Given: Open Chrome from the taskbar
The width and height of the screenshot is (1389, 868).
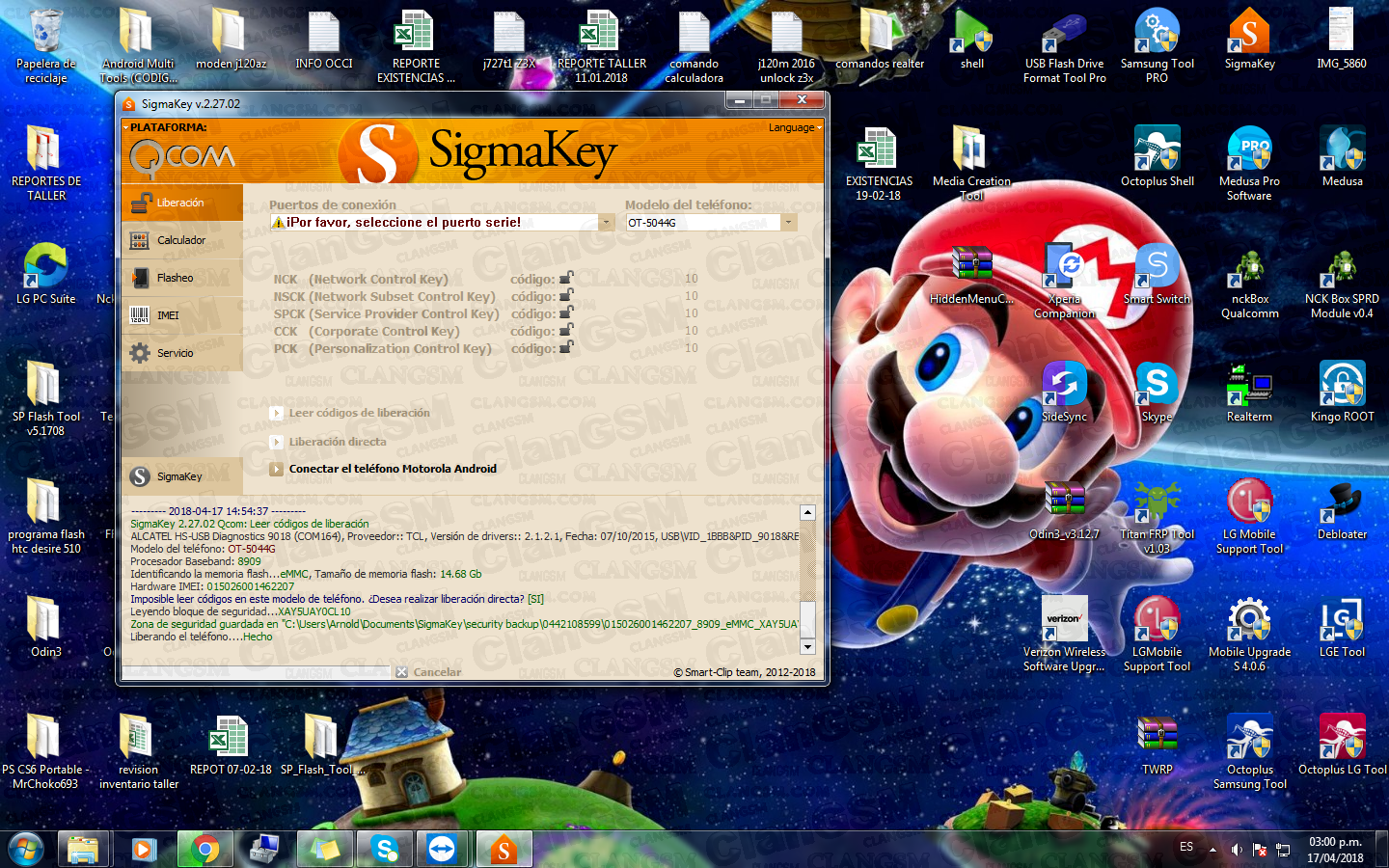Looking at the screenshot, I should (204, 850).
